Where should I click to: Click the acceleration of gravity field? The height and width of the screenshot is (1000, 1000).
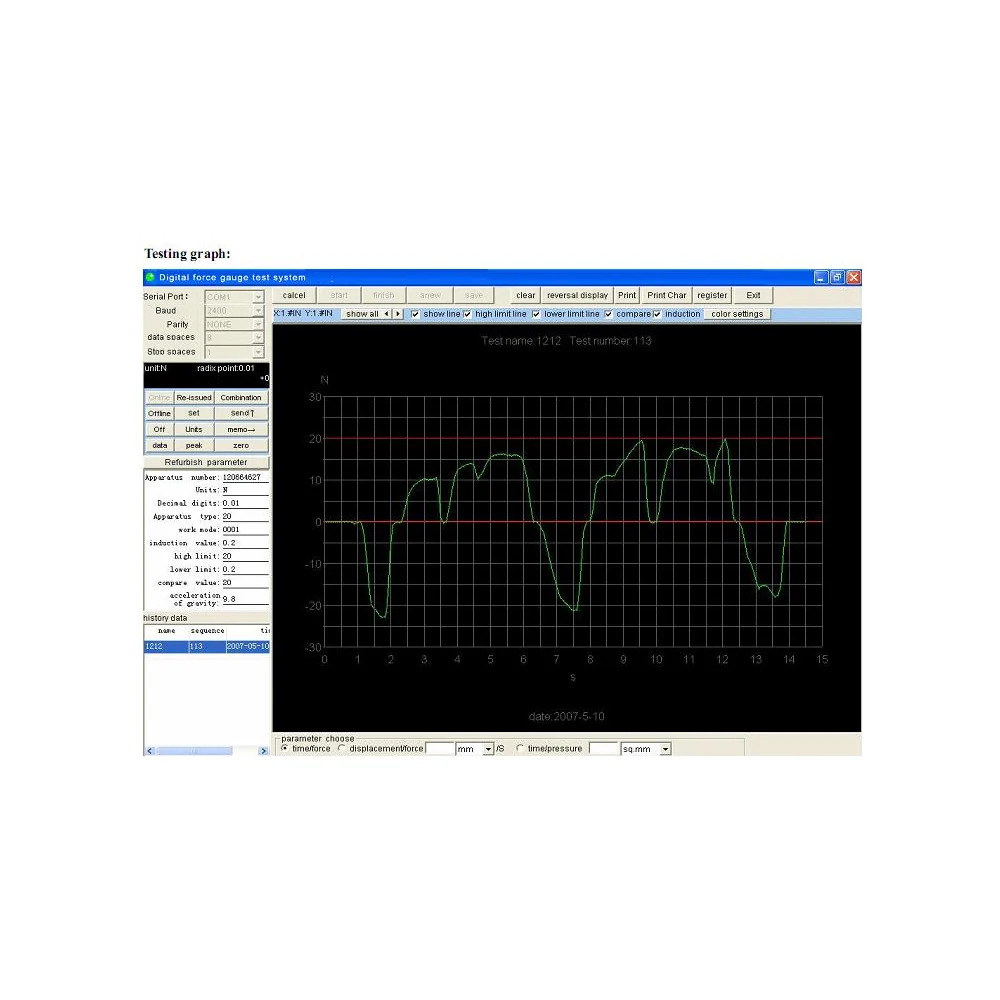tap(245, 599)
